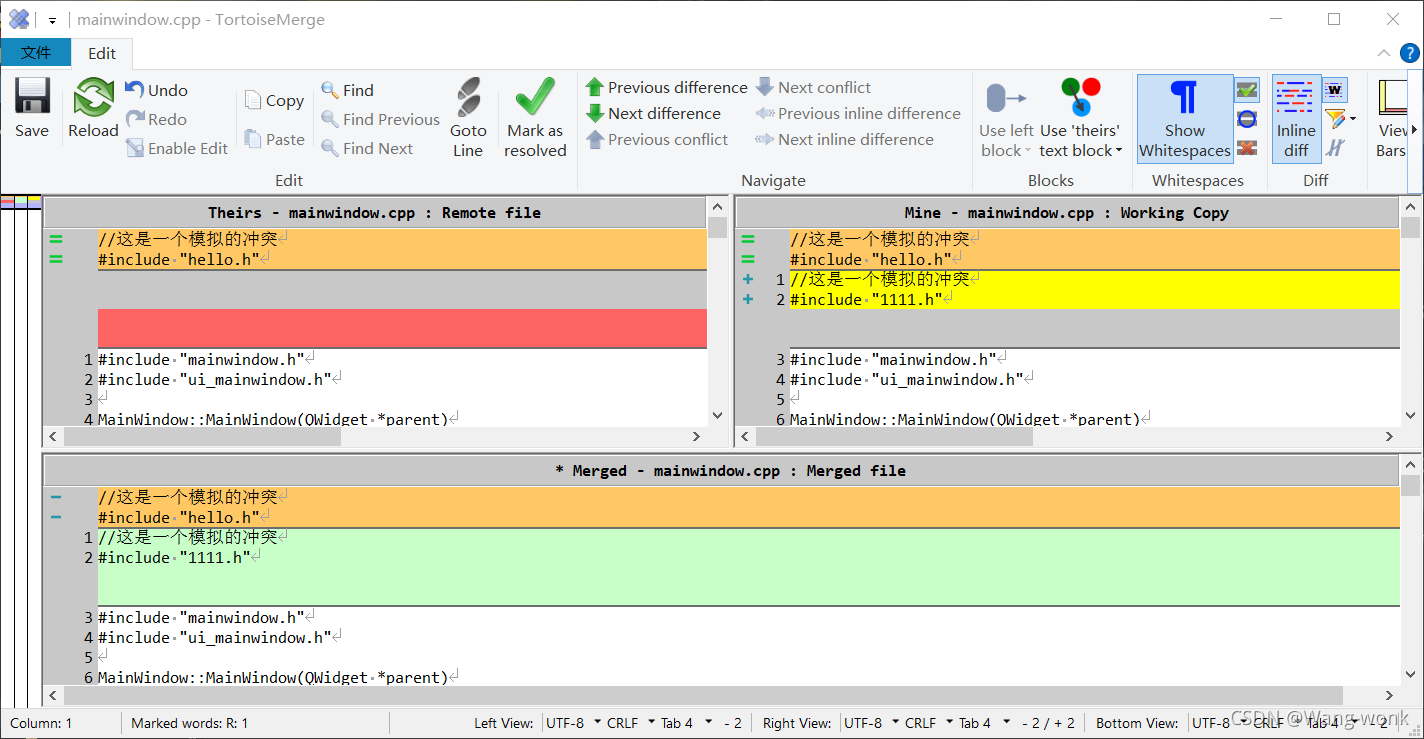1424x739 pixels.
Task: Jump to Next difference
Action: (654, 113)
